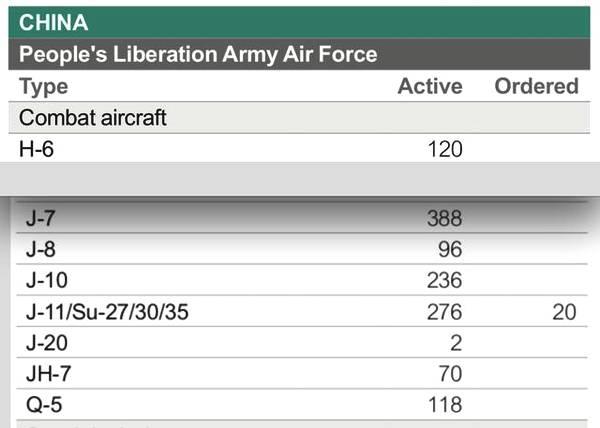600x428 pixels.
Task: Click the J-7 active count 388
Action: click(445, 218)
